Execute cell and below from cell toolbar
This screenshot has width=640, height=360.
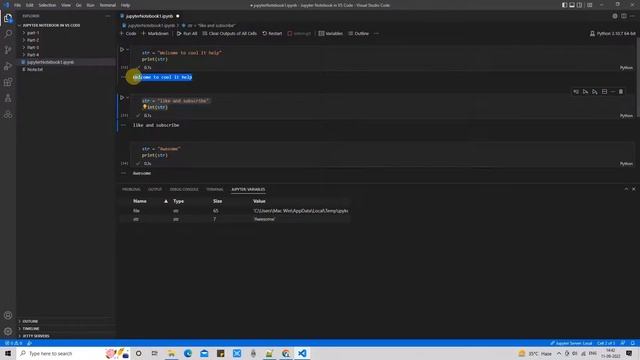pyautogui.click(x=595, y=92)
